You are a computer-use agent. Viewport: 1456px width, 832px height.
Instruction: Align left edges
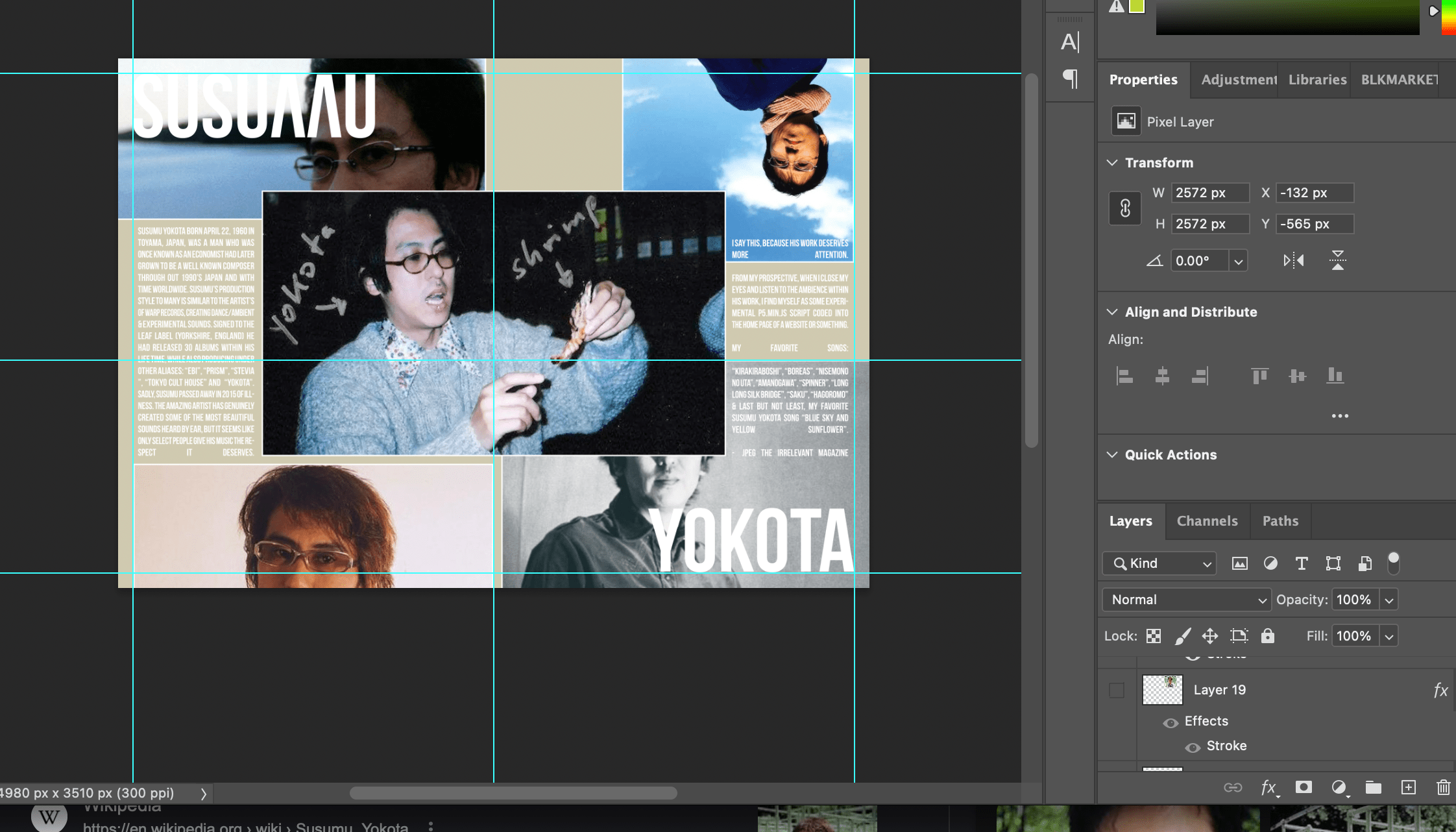pos(1124,376)
